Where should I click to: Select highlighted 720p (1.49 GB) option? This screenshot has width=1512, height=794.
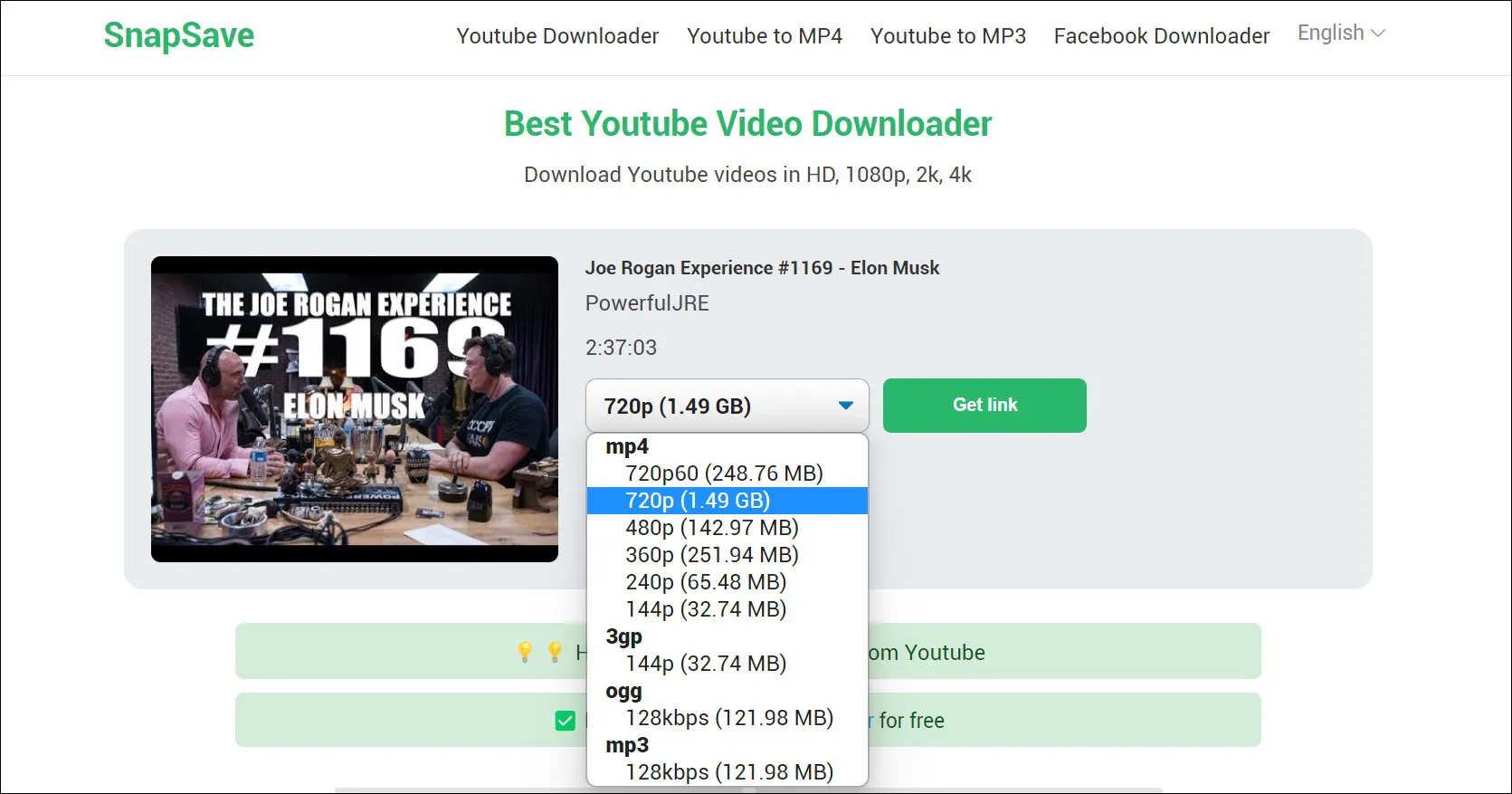(x=727, y=501)
